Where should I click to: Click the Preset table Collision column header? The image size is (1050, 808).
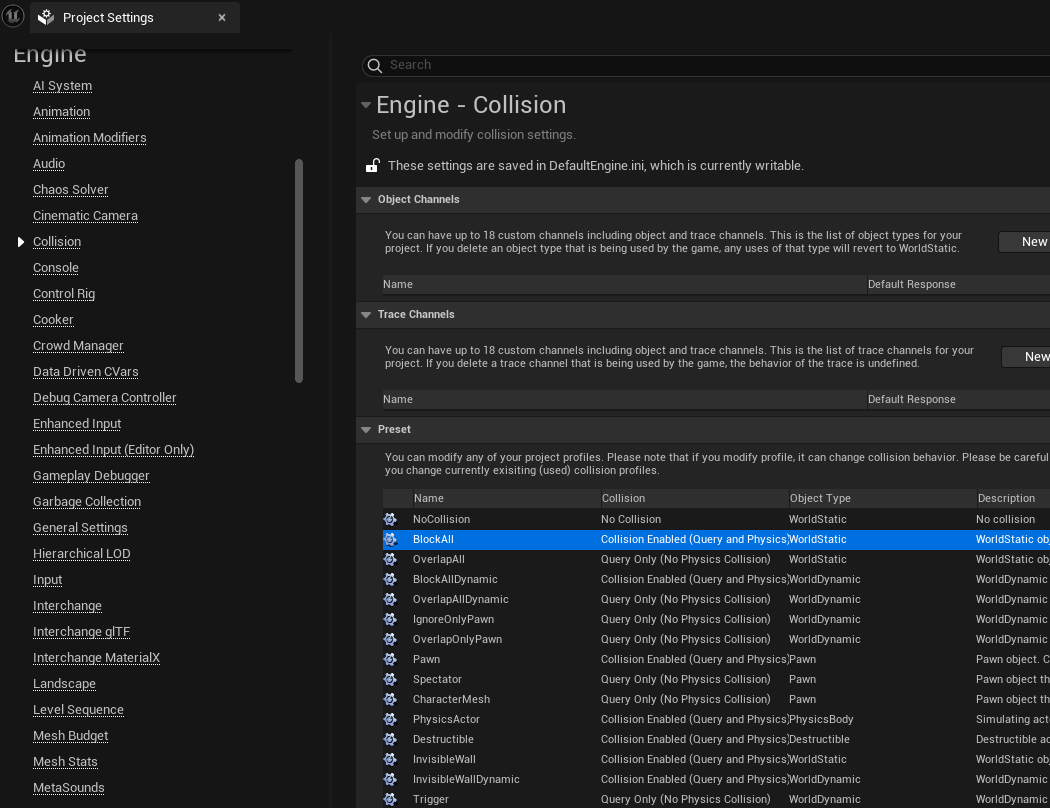click(694, 499)
